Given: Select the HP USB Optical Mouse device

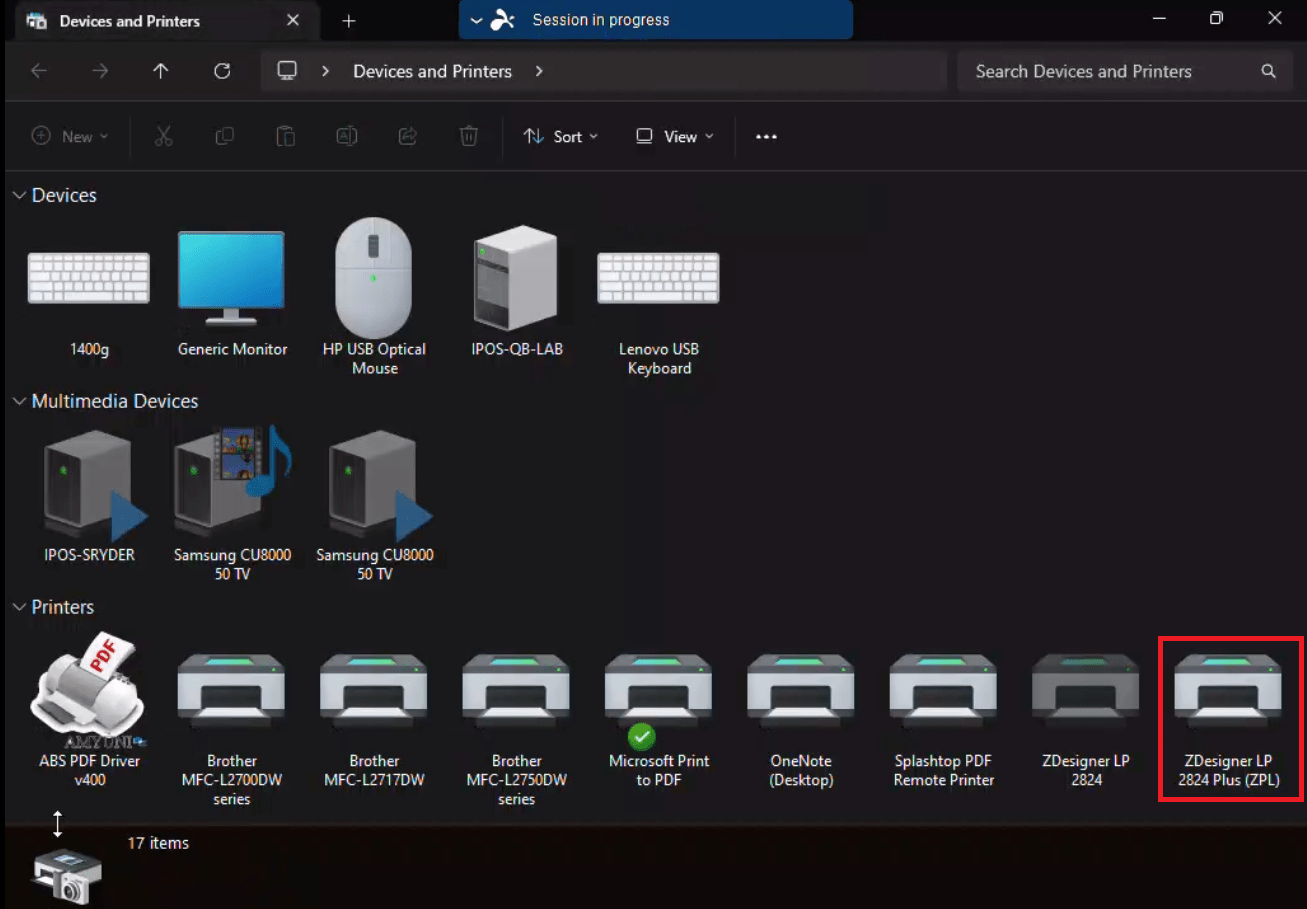Looking at the screenshot, I should tap(374, 278).
